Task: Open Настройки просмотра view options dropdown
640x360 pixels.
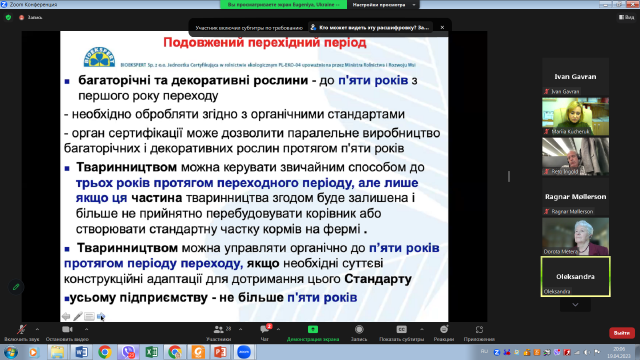Action: [x=383, y=4]
